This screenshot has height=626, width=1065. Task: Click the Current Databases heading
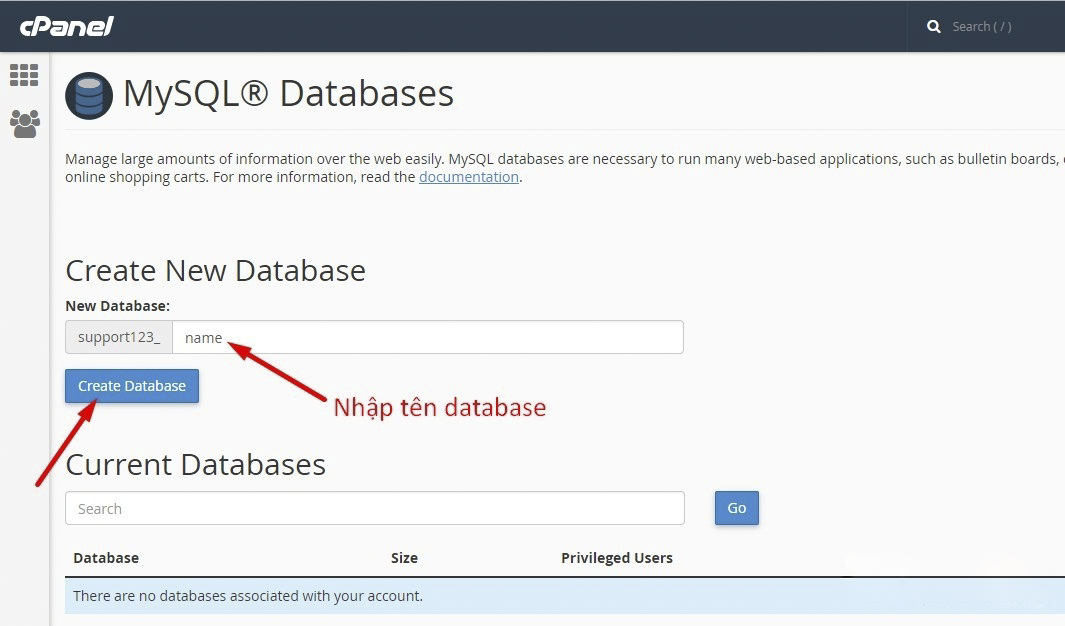(195, 465)
